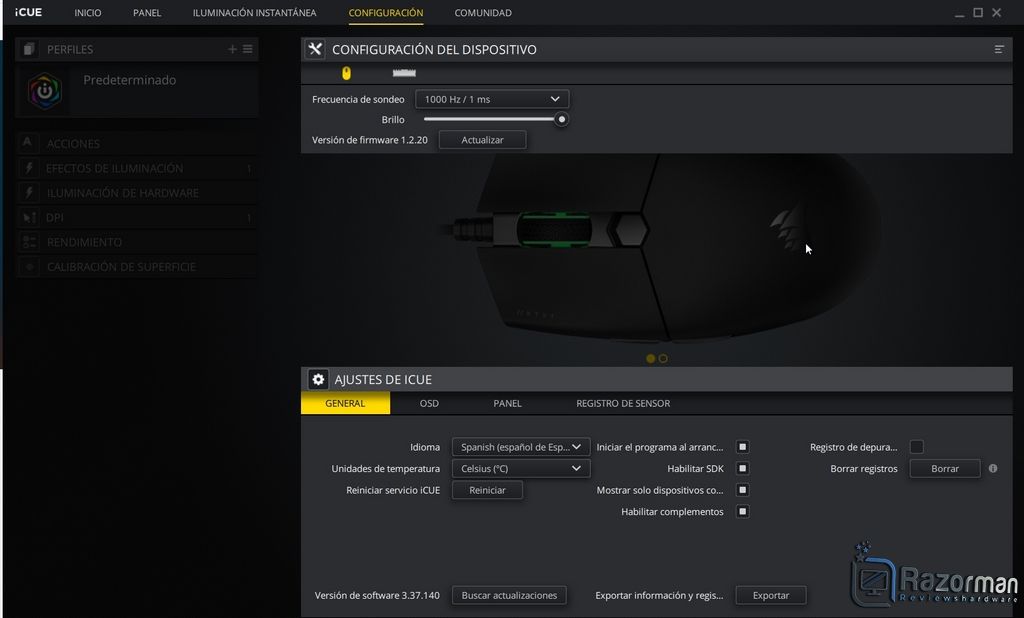Open ILUMINACIÓN INSTANTÁNEA menu
Screen dimensions: 1024x618
coord(254,12)
